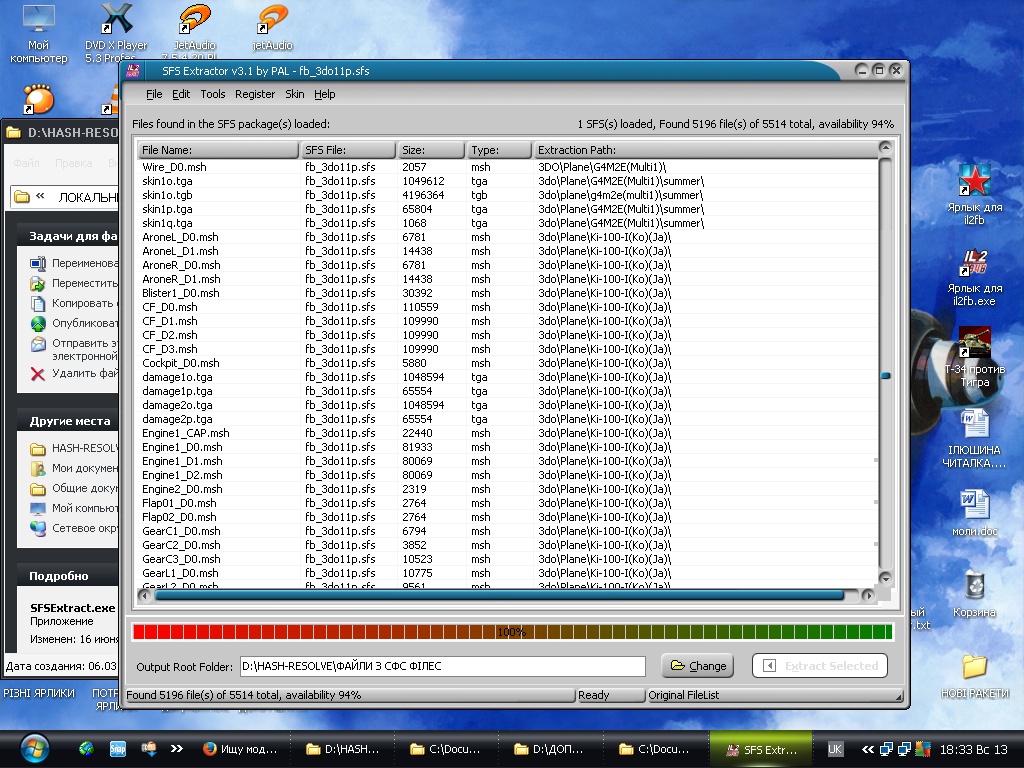The image size is (1024, 768).
Task: Open the НОВІ РАКЕТИ desktop folder
Action: pos(974,667)
